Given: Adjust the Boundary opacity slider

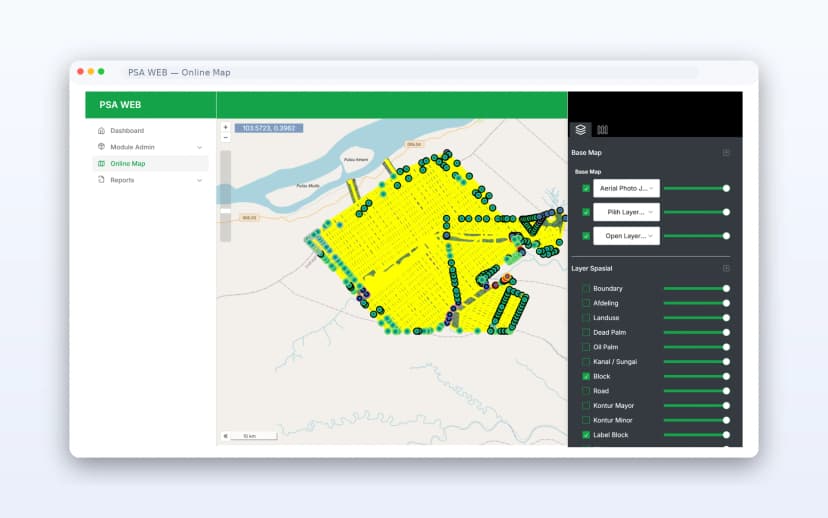Looking at the screenshot, I should pos(697,288).
